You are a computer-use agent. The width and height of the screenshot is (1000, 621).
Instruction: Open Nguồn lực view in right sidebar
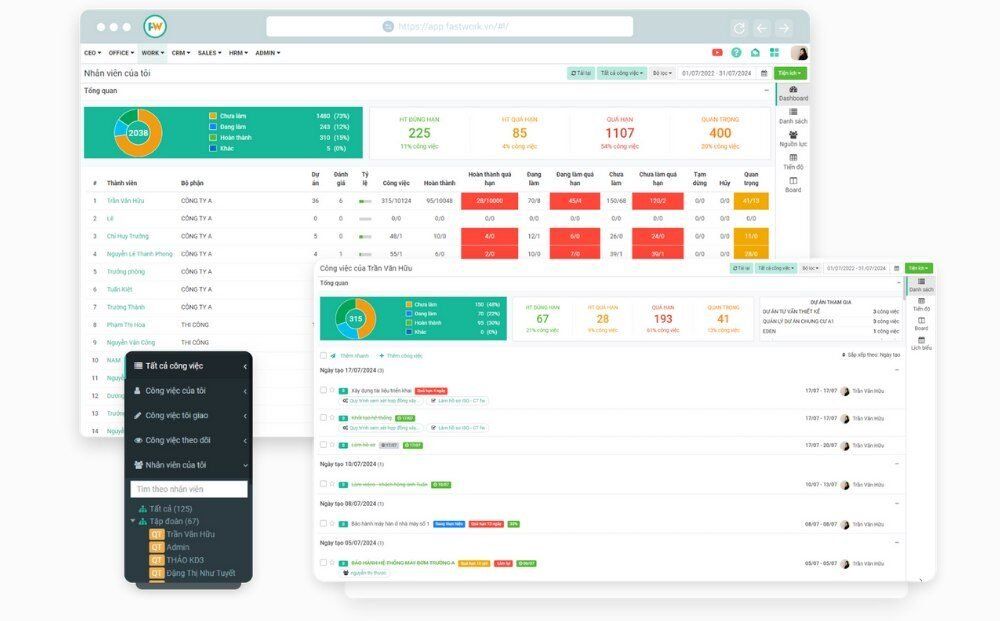tap(793, 139)
